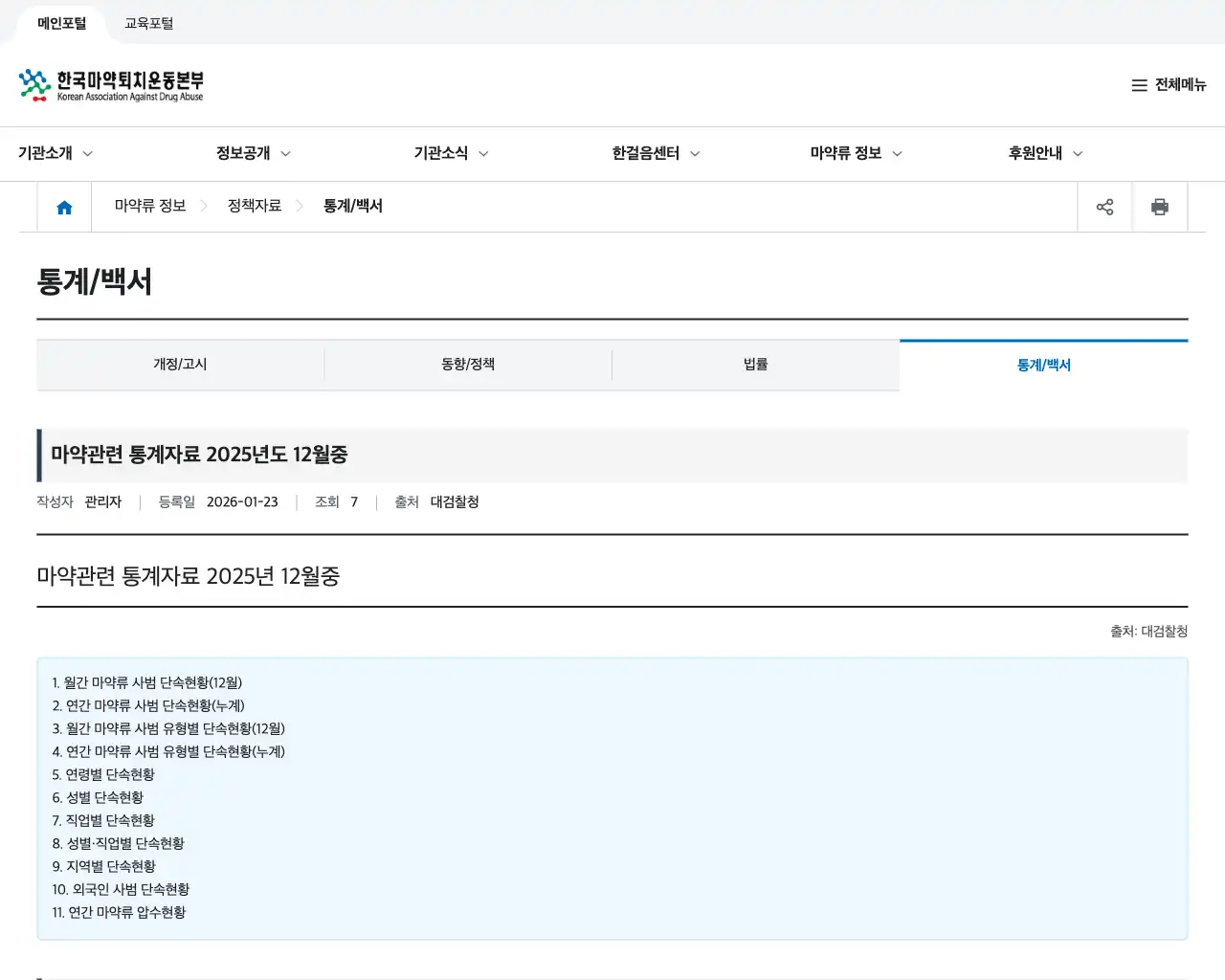Open the share options icon
This screenshot has width=1225, height=980.
[1105, 206]
